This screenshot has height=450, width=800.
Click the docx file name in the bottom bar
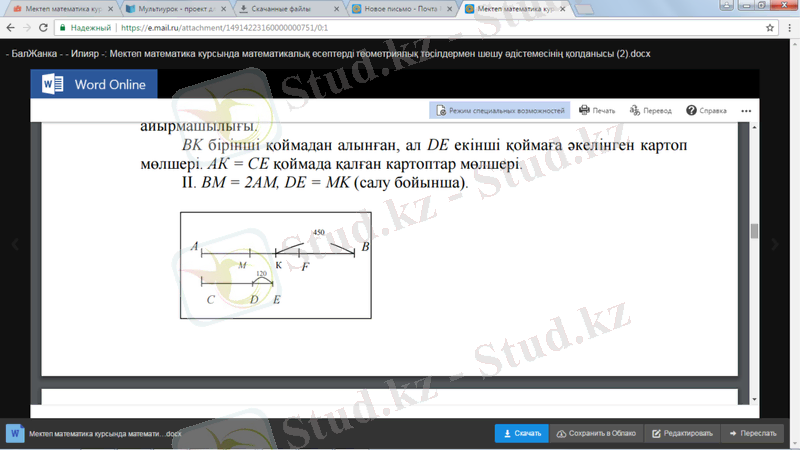click(105, 434)
